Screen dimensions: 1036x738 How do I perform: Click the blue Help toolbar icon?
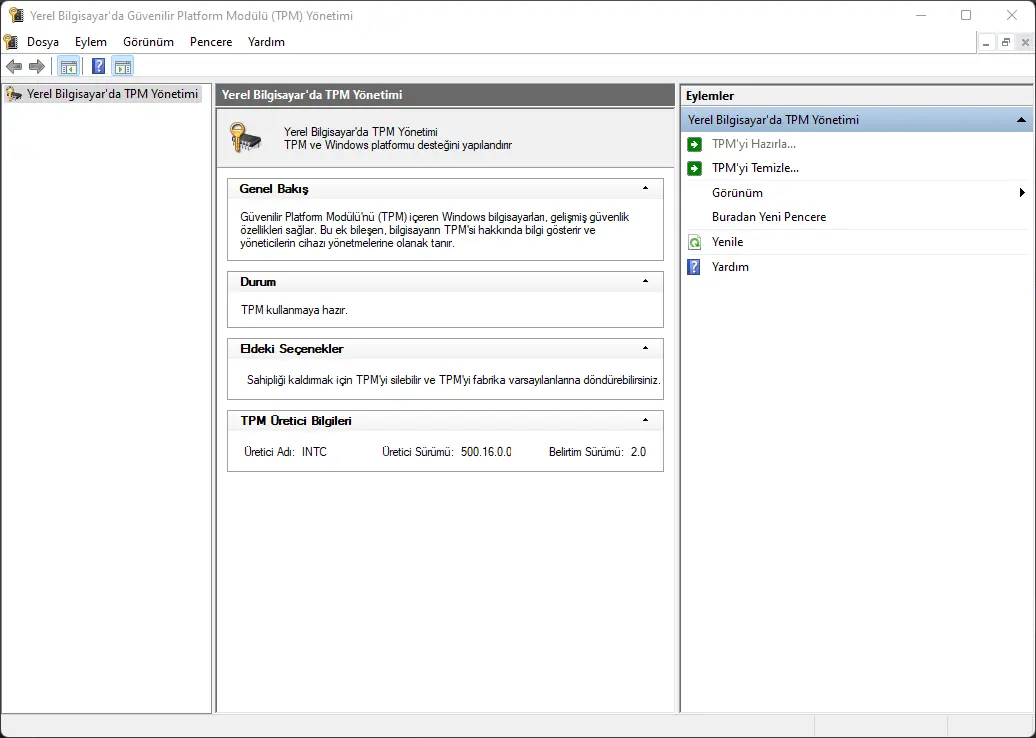(x=98, y=66)
